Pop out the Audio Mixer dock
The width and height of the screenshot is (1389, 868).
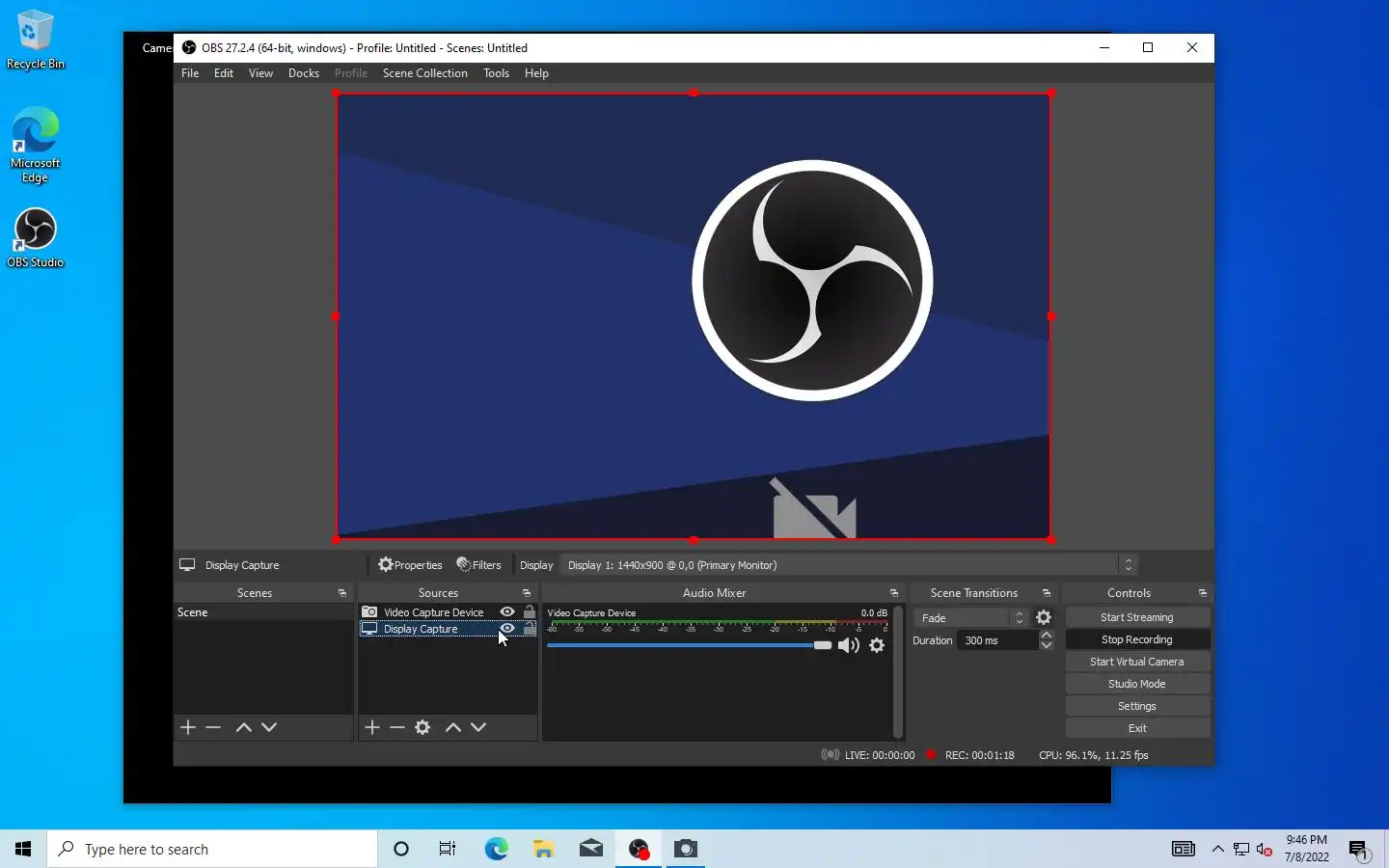(x=893, y=593)
